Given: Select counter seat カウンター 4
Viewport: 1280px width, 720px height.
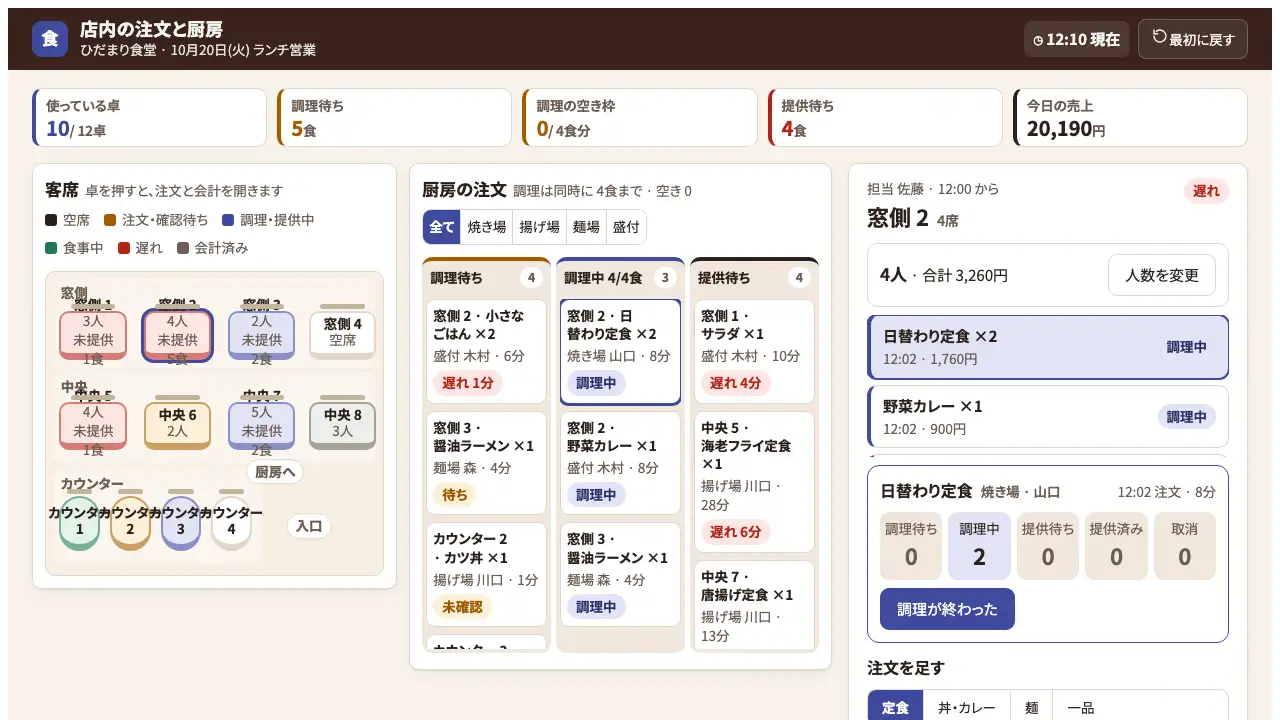Looking at the screenshot, I should pyautogui.click(x=231, y=522).
